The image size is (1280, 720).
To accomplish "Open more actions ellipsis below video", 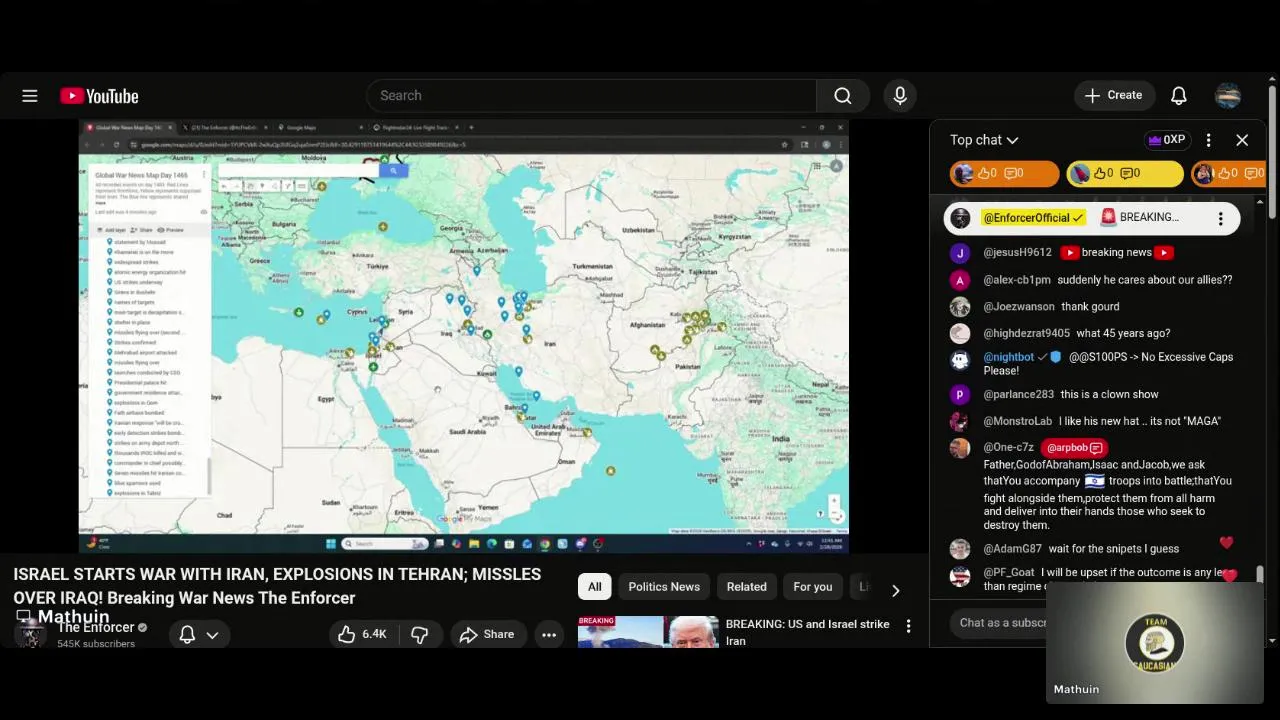I will point(548,634).
